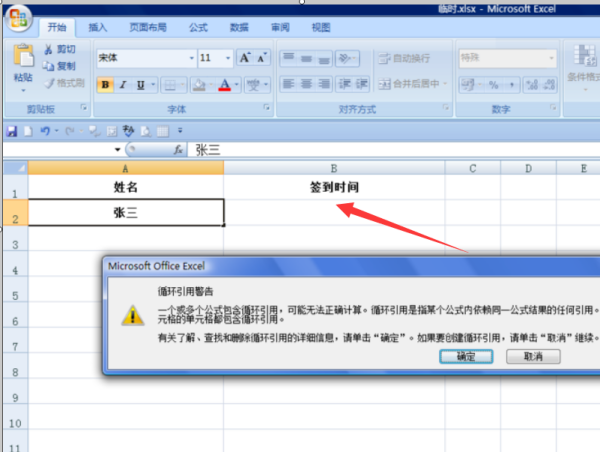Open font color dropdown arrow
The image size is (600, 452).
click(237, 85)
